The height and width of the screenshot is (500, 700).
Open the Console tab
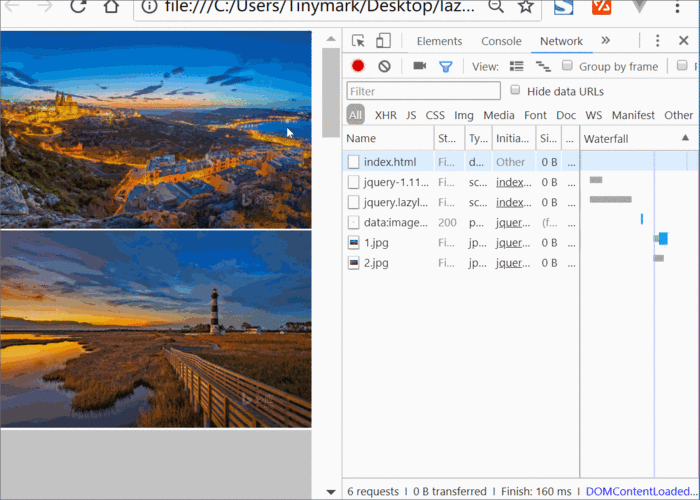501,41
